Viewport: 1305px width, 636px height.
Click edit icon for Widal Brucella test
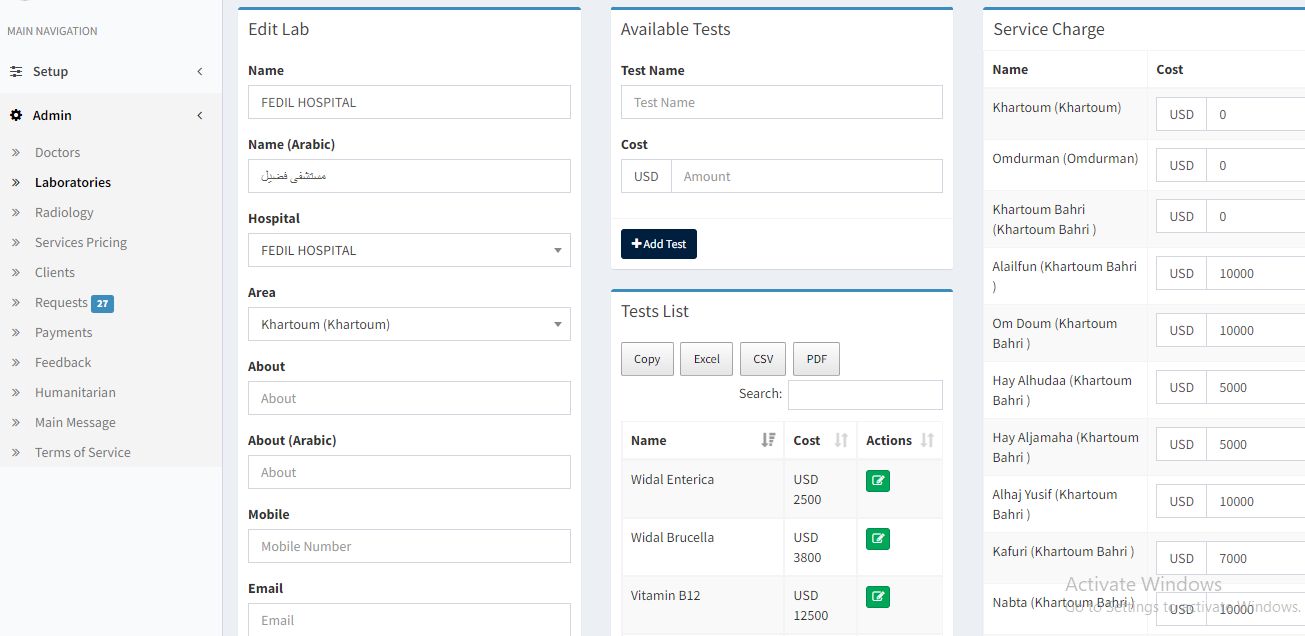(x=877, y=539)
